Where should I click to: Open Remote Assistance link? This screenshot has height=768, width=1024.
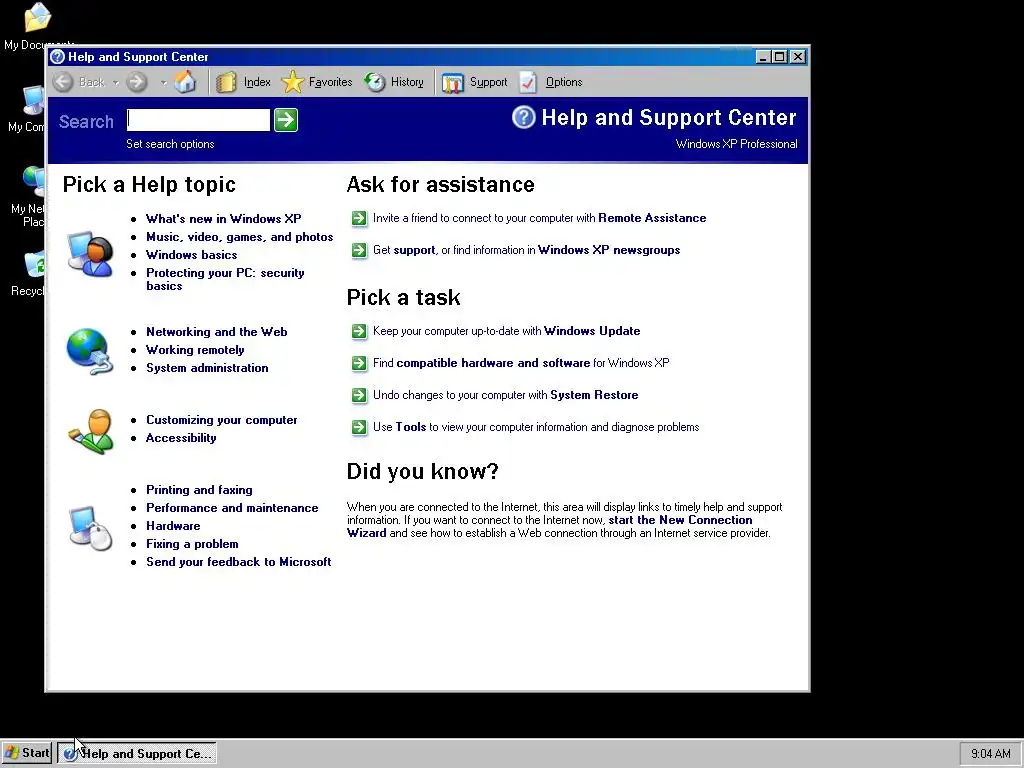(x=652, y=218)
